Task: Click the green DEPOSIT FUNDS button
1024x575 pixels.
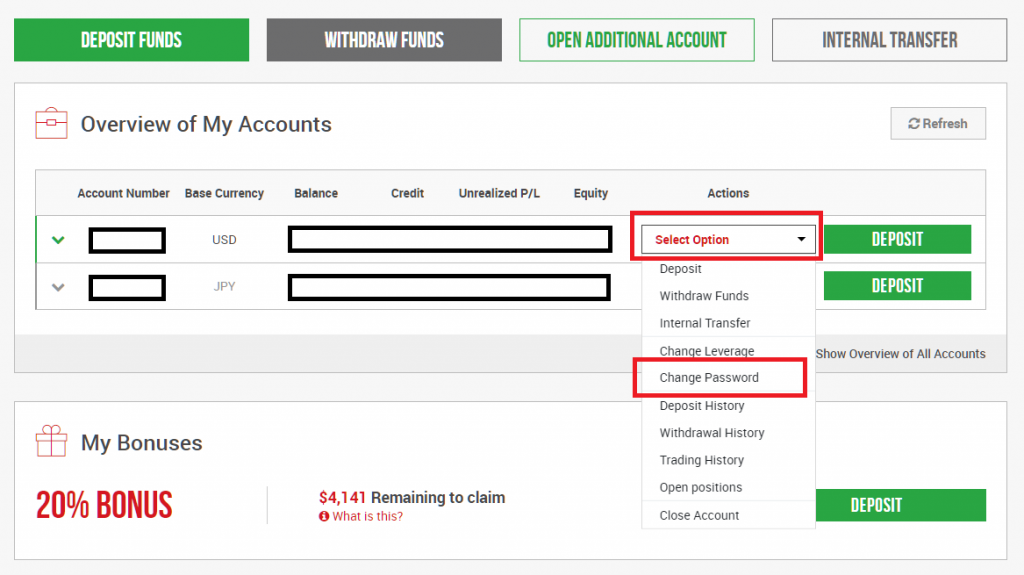Action: pos(131,40)
